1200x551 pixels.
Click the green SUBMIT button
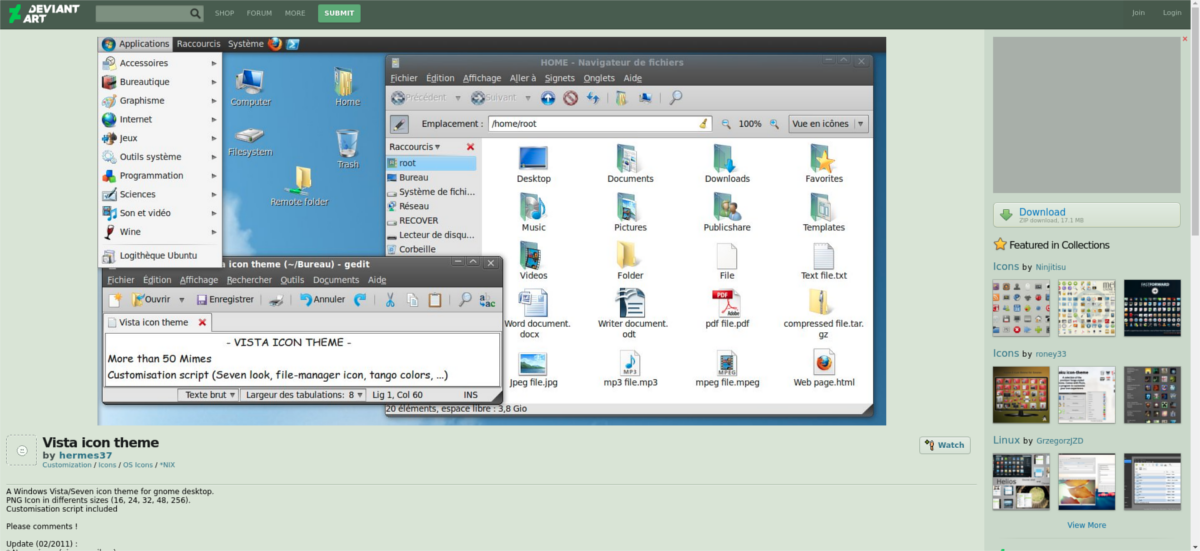(339, 13)
